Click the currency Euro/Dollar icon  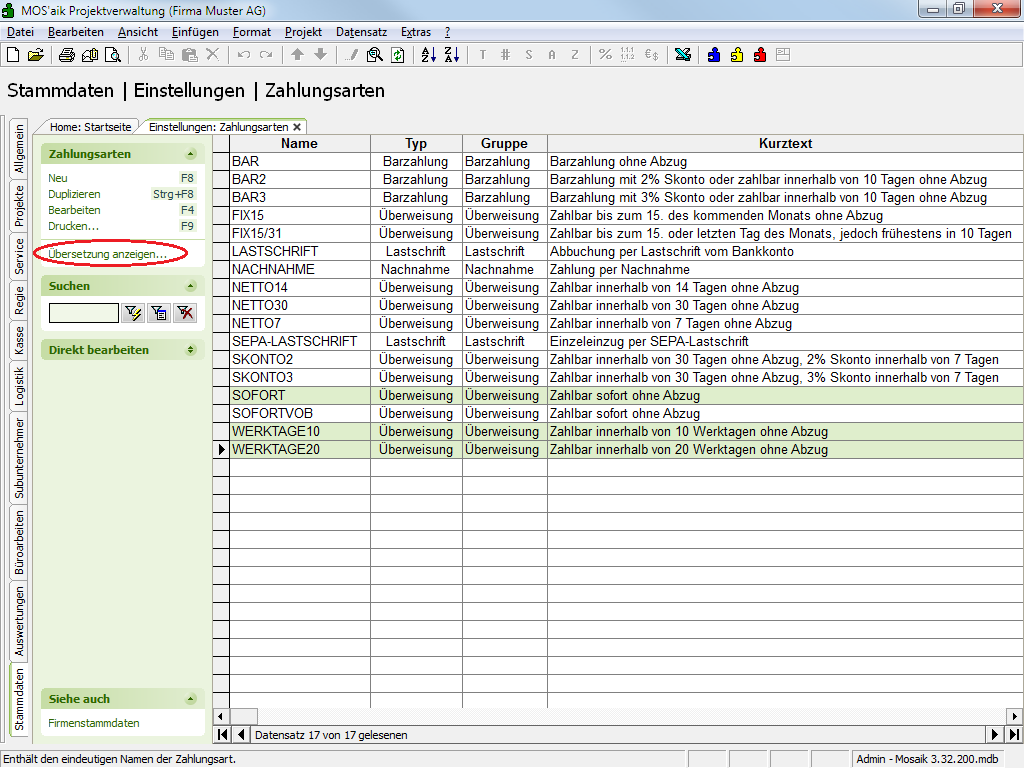click(x=651, y=55)
